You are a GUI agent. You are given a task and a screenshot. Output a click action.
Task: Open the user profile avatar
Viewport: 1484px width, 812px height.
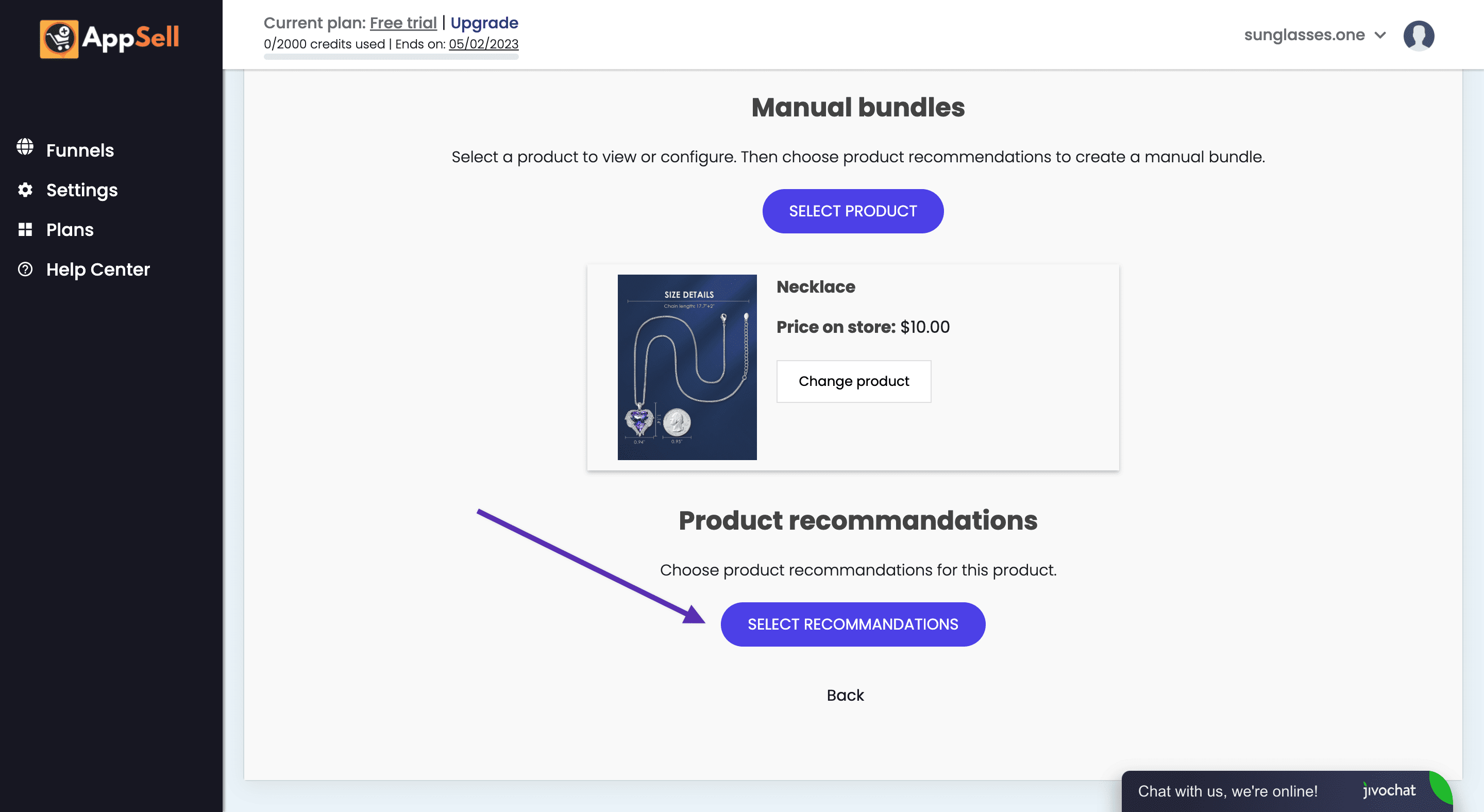click(x=1419, y=36)
